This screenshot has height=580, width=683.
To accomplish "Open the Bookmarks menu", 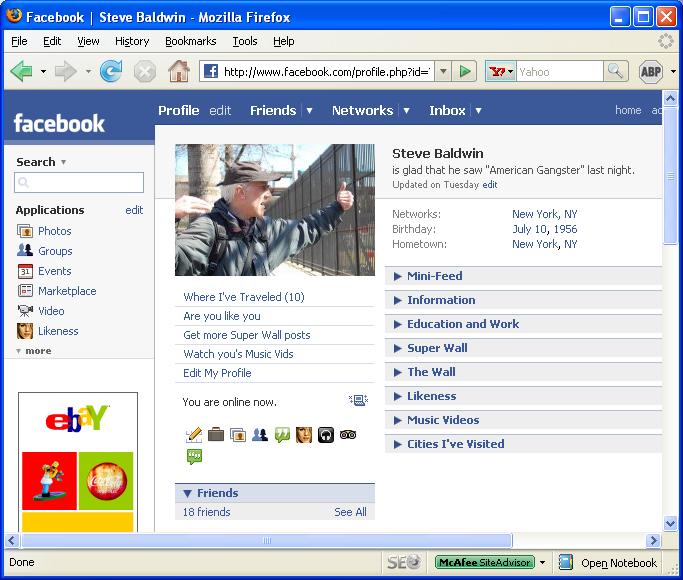I will [x=191, y=41].
